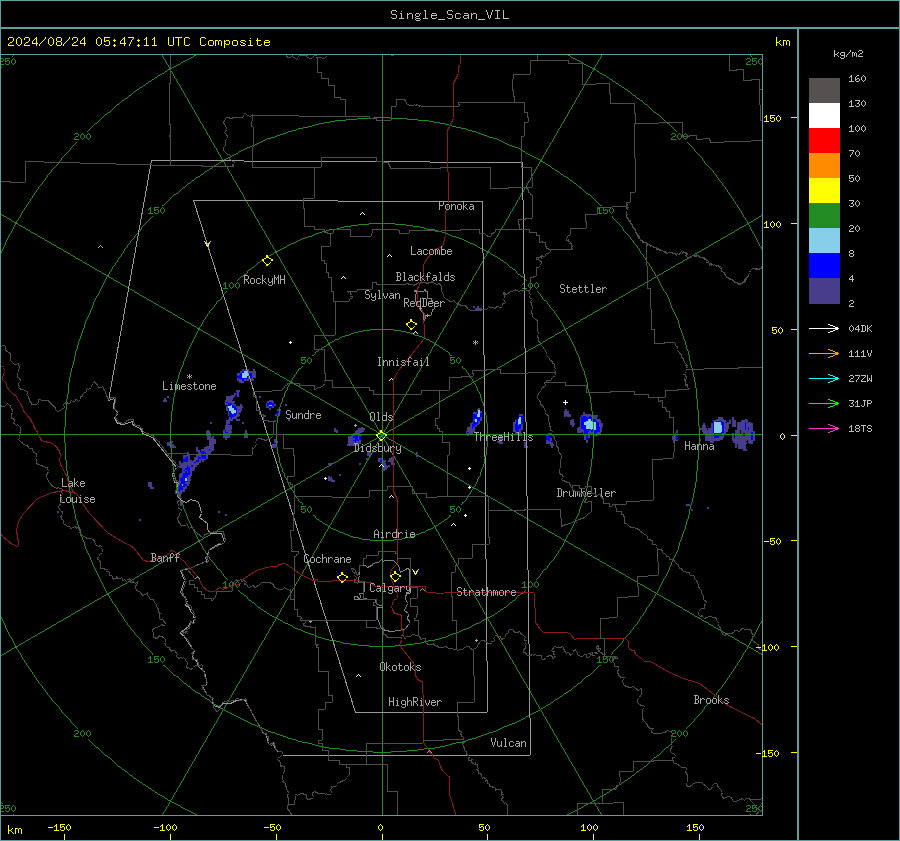Click the Limestone label
The width and height of the screenshot is (900, 841).
(189, 386)
